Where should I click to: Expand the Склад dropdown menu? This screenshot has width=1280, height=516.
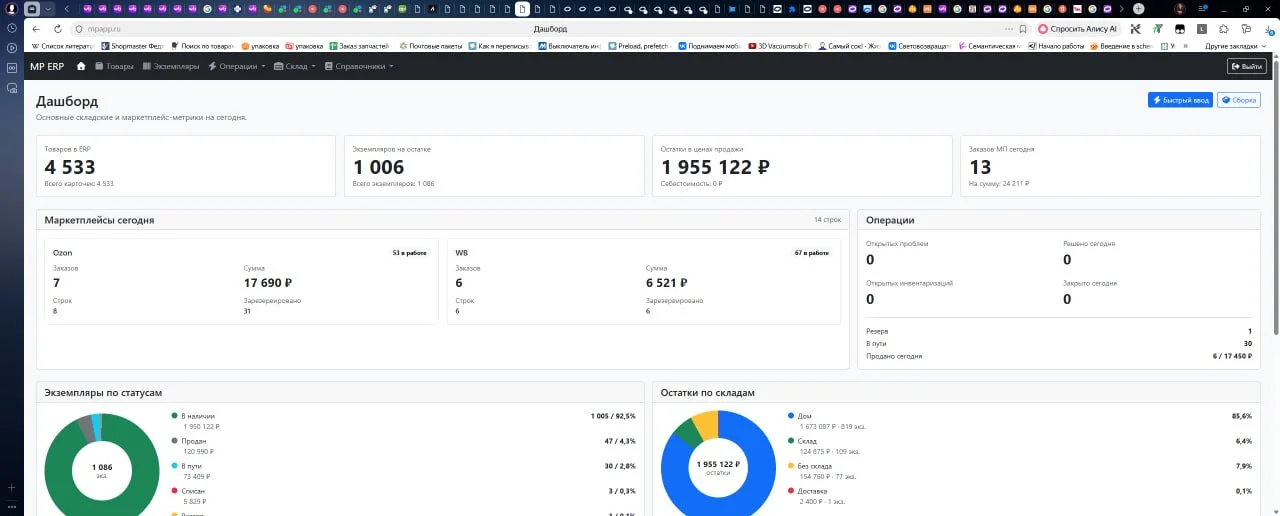coord(295,66)
